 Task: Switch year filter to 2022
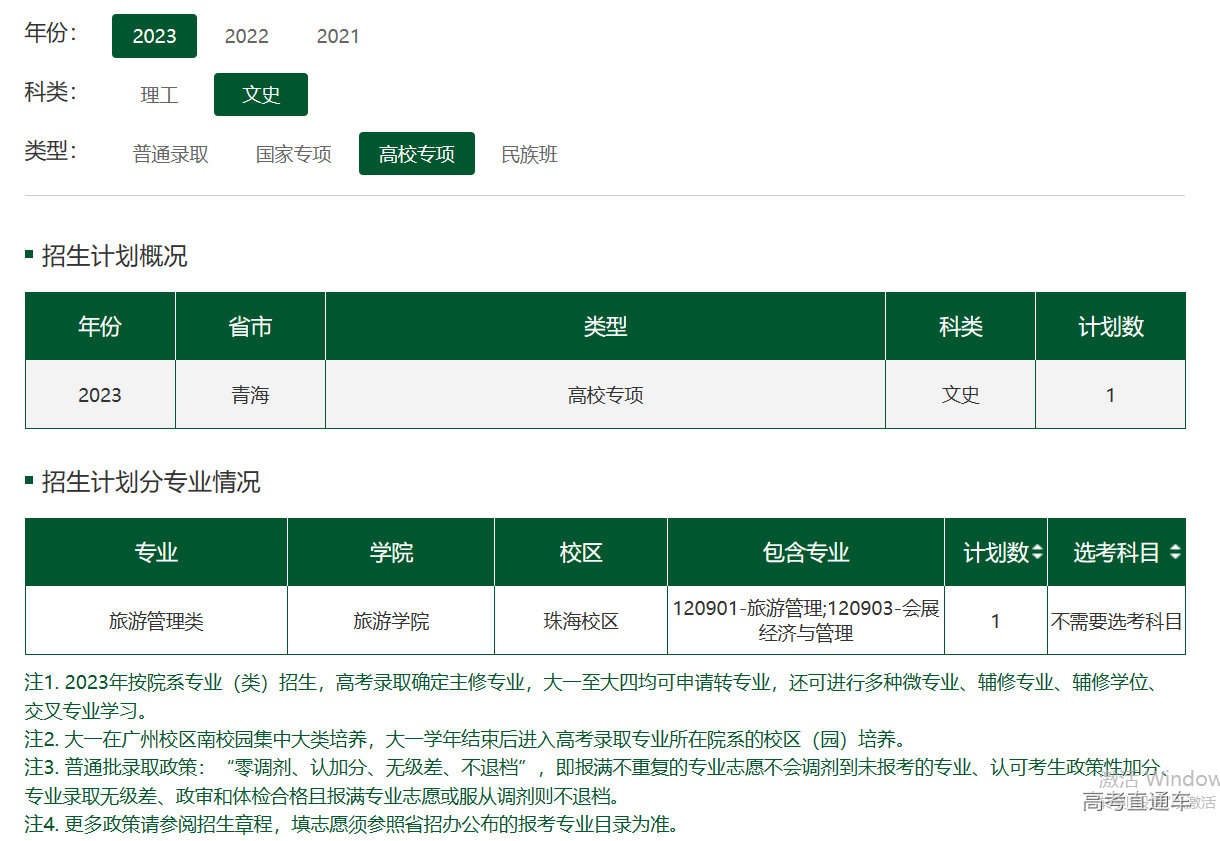(x=246, y=36)
